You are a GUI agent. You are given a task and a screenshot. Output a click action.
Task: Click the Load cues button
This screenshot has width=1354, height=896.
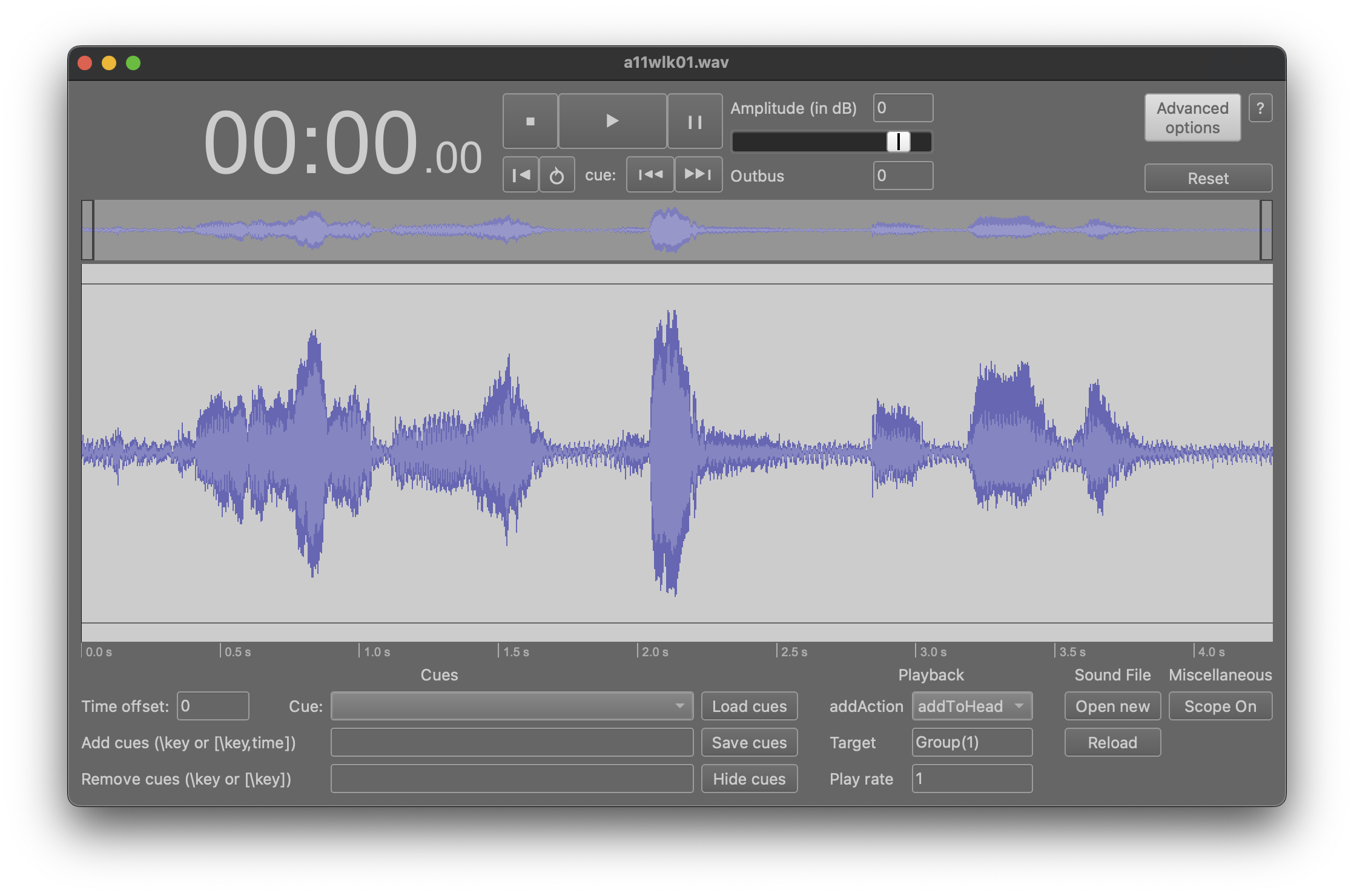tap(749, 707)
